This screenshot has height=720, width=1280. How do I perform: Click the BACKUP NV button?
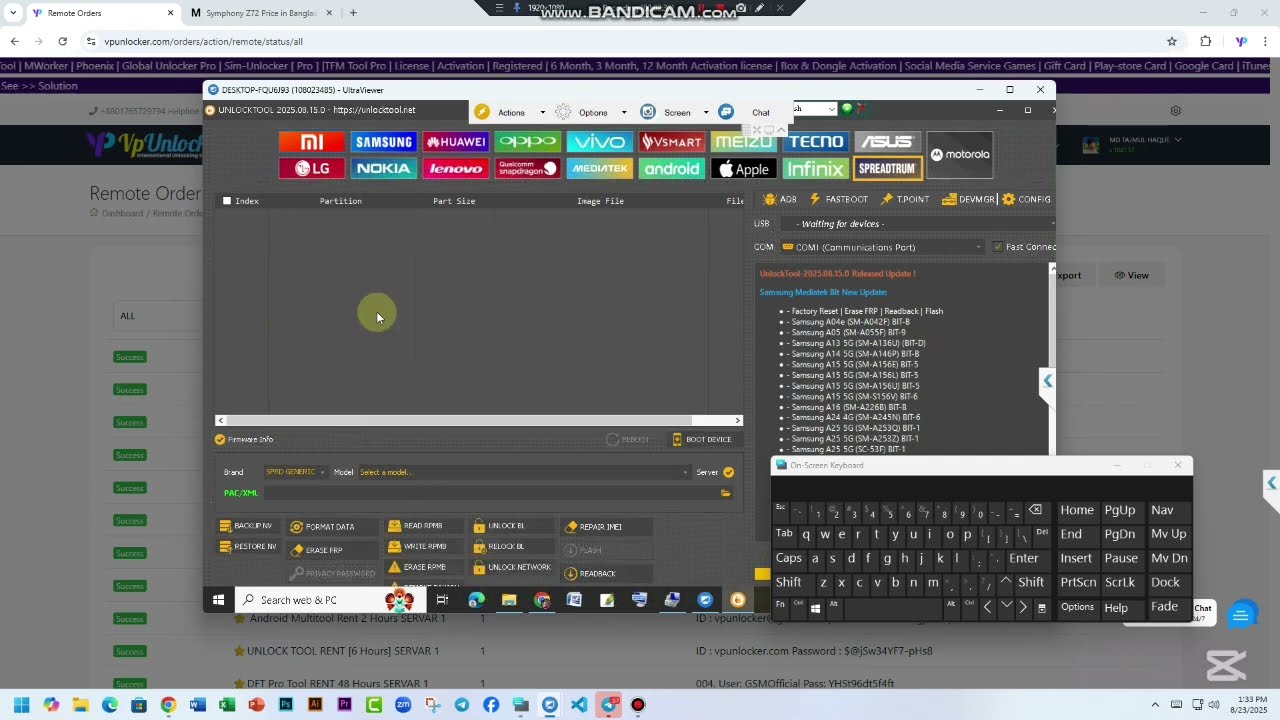click(x=246, y=526)
